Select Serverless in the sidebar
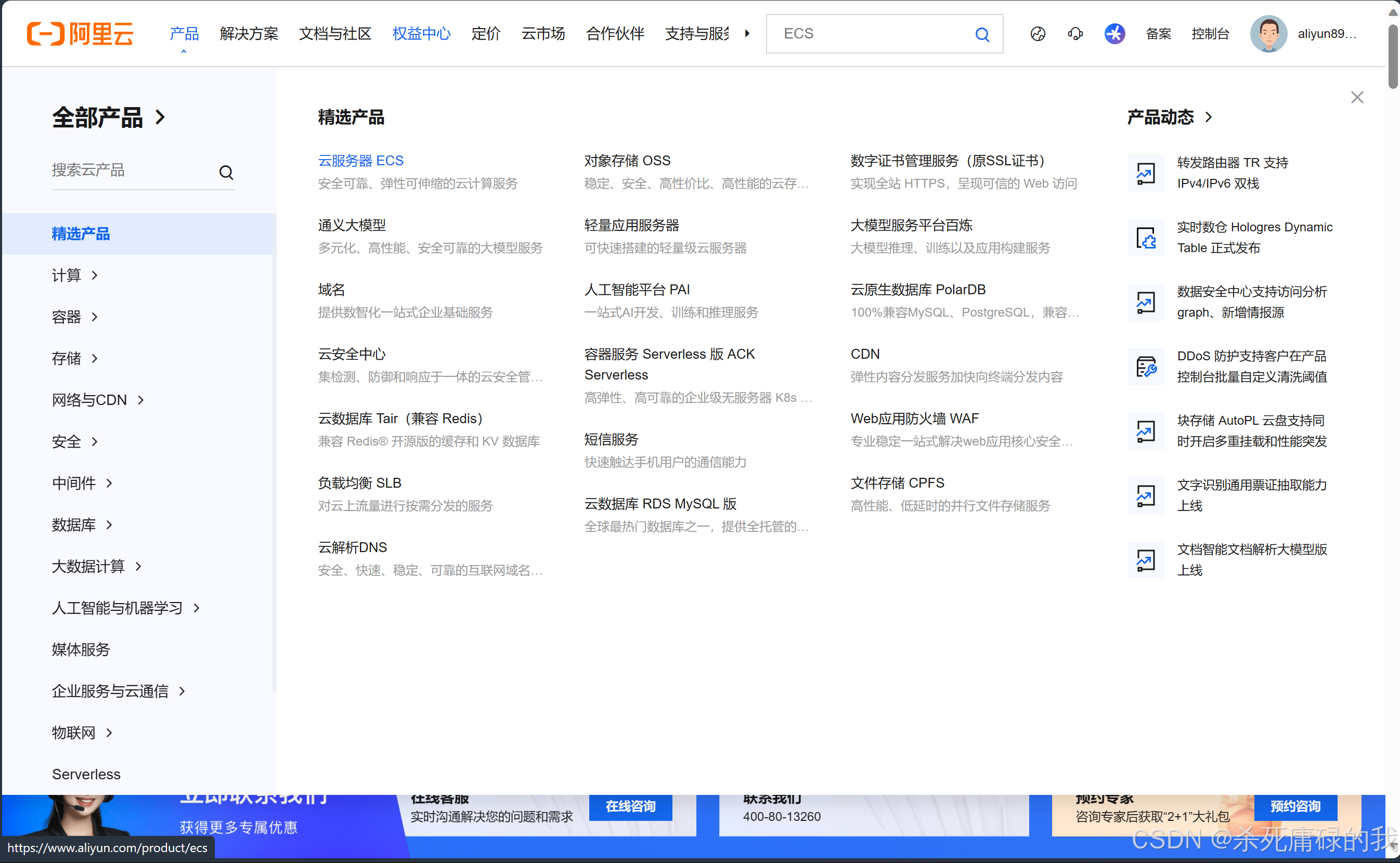Image resolution: width=1400 pixels, height=863 pixels. click(86, 775)
